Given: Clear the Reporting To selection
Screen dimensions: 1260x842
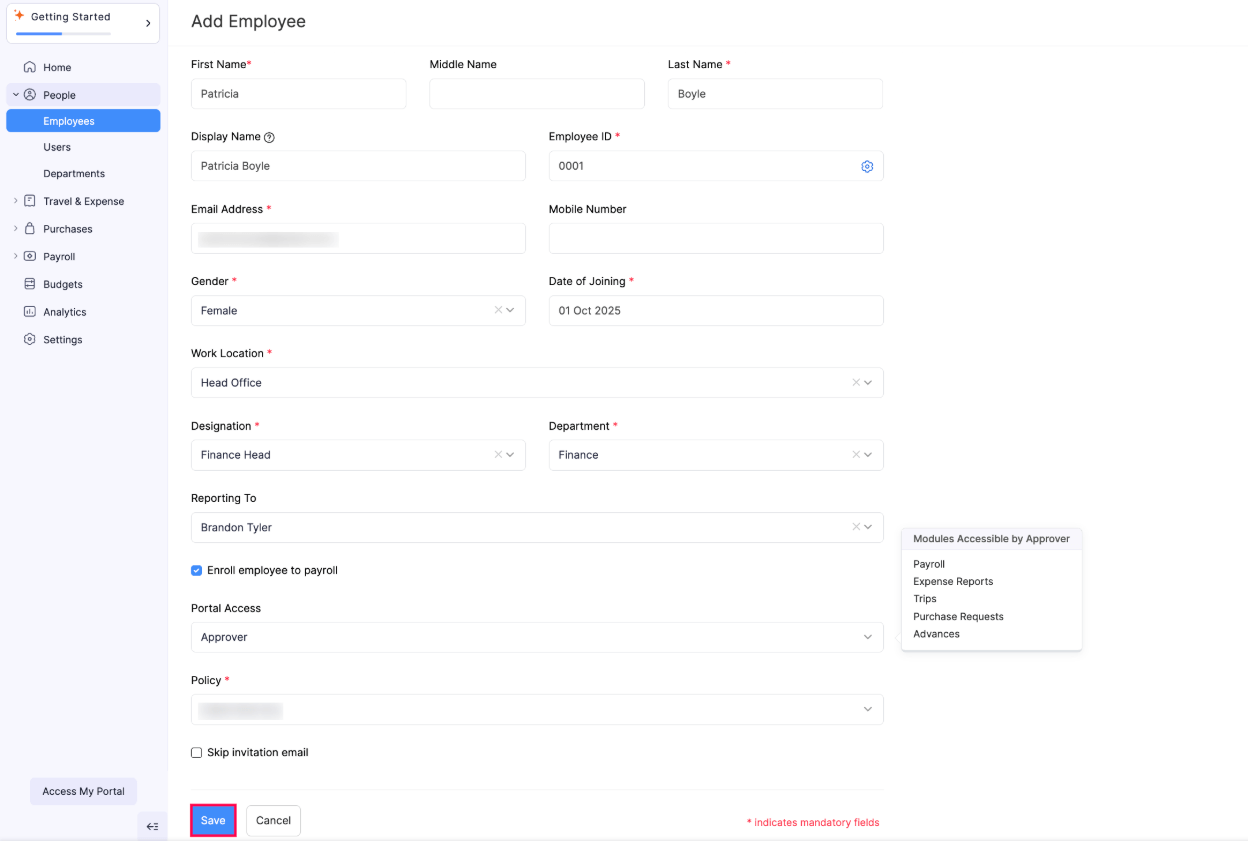Looking at the screenshot, I should coord(856,527).
